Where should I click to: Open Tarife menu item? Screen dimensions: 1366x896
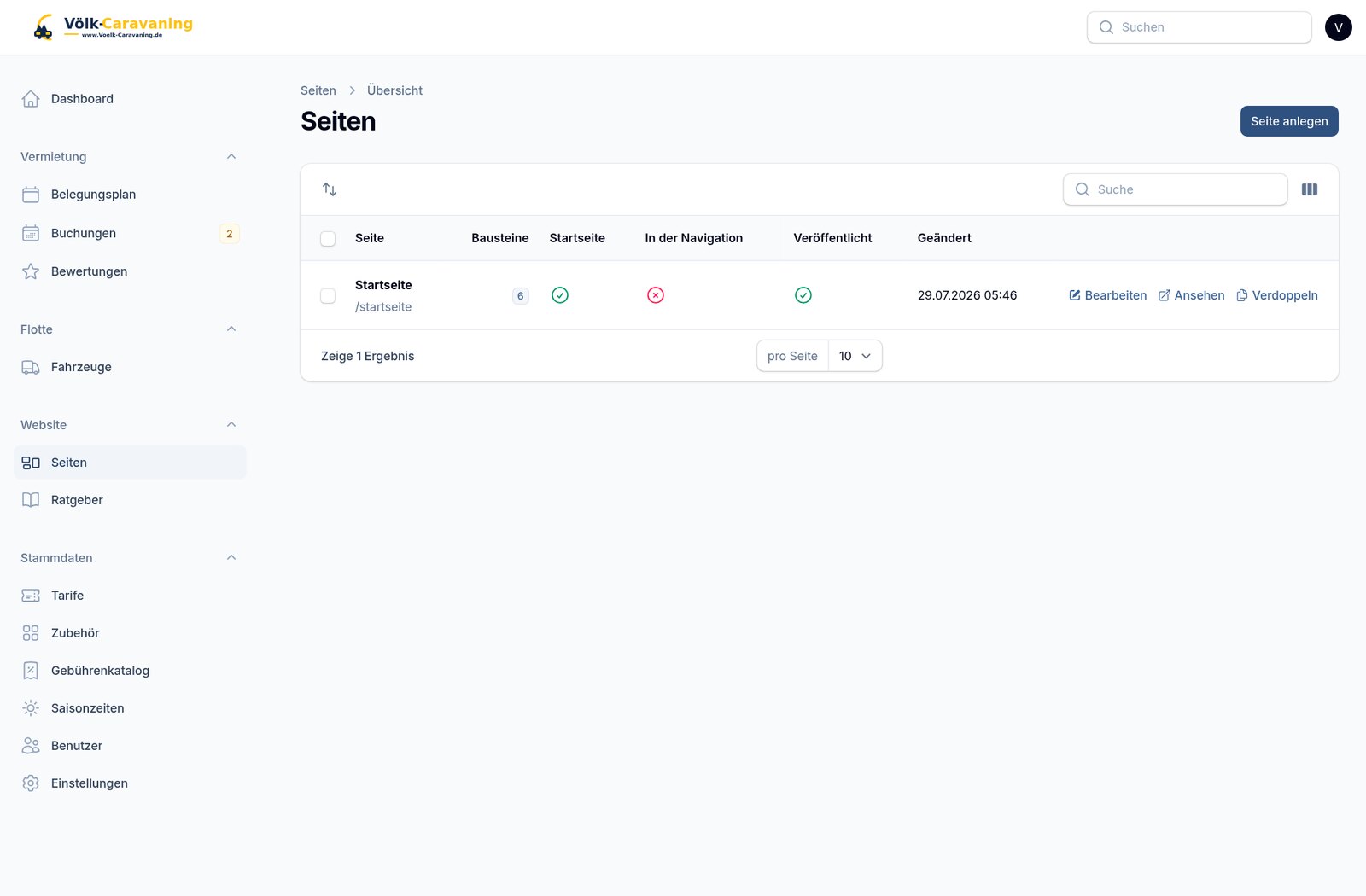pos(130,596)
